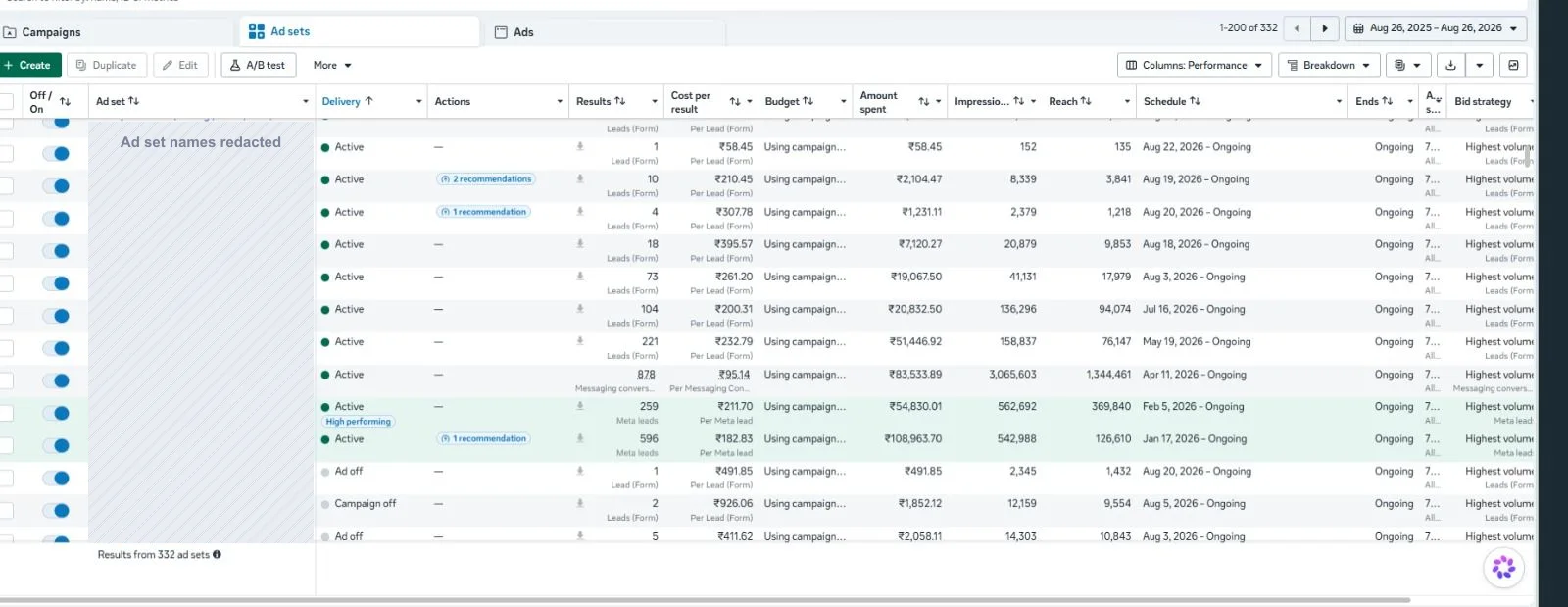Click 'Campaign off' delivery status
The height and width of the screenshot is (607, 1568).
[x=366, y=504]
